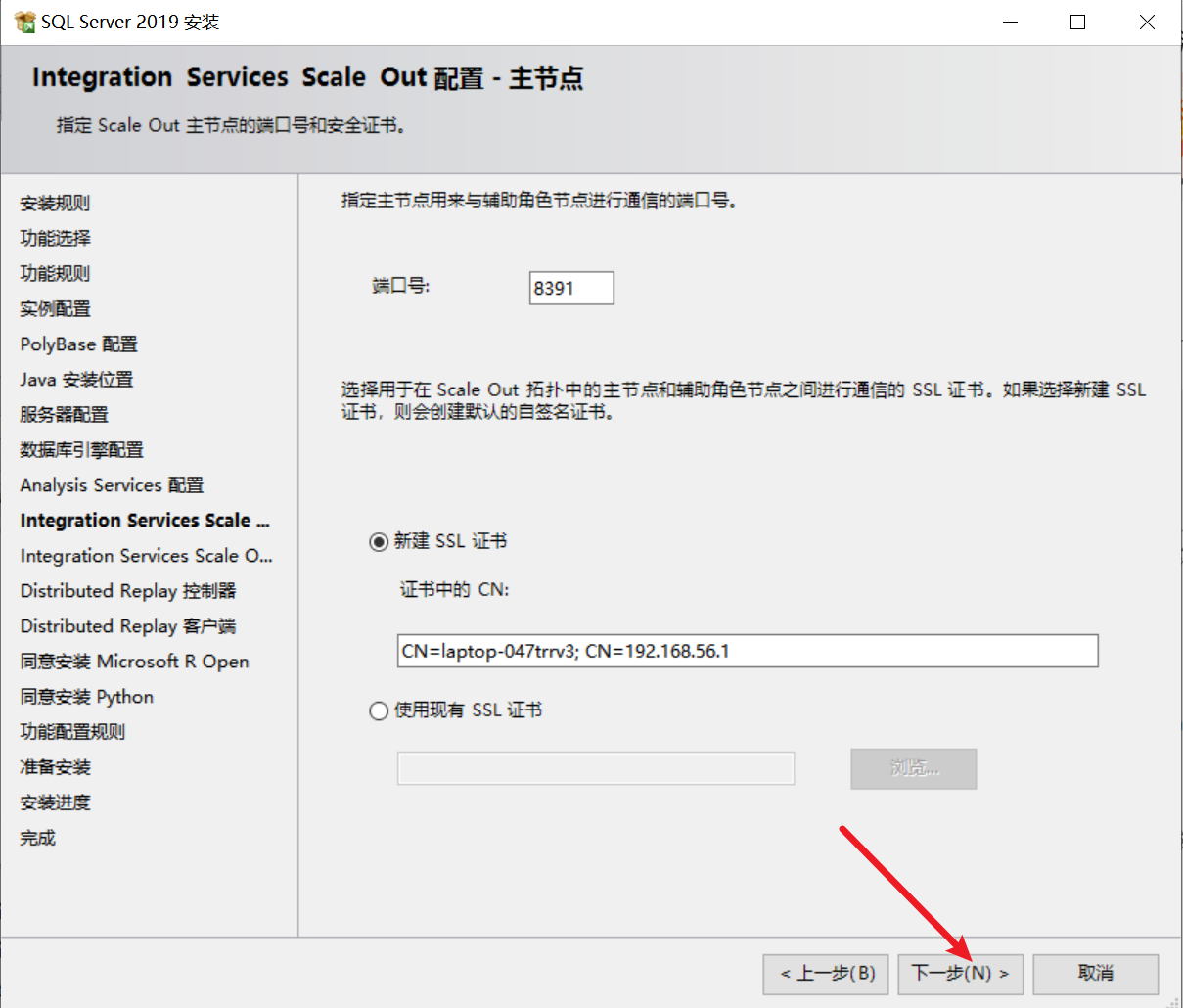Maximize the SQL Server 2019 setup window
This screenshot has width=1183, height=1008.
click(1077, 23)
